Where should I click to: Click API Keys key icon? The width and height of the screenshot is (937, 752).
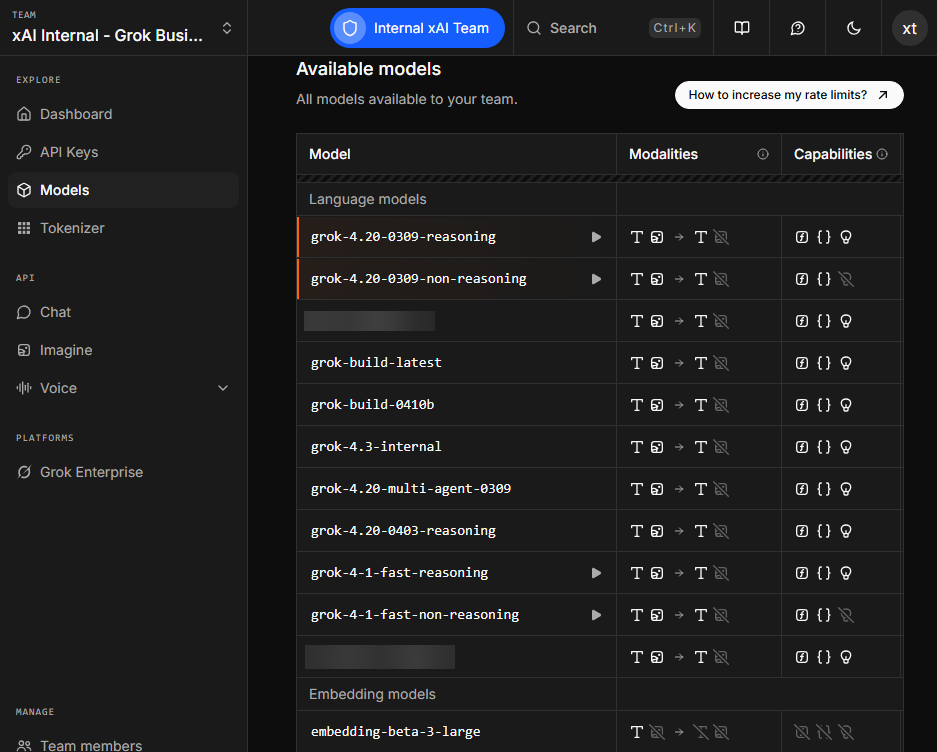[24, 152]
